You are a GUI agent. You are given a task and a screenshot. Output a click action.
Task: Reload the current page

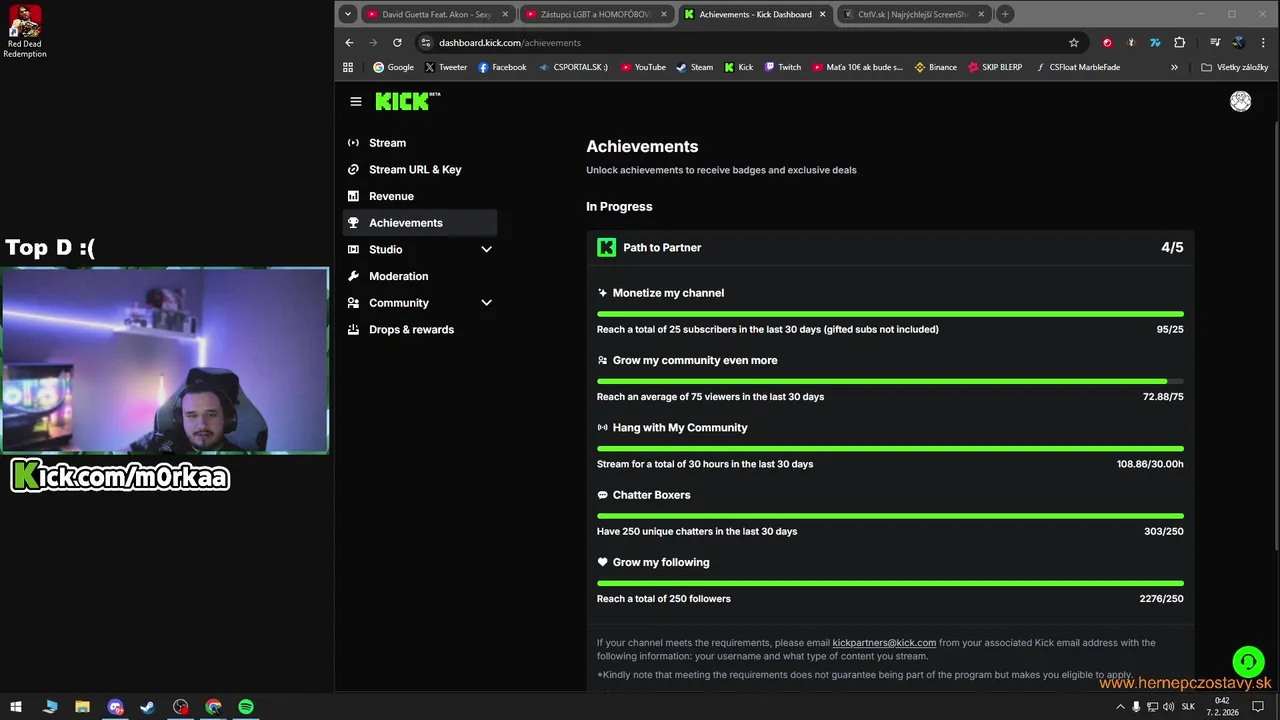point(397,43)
